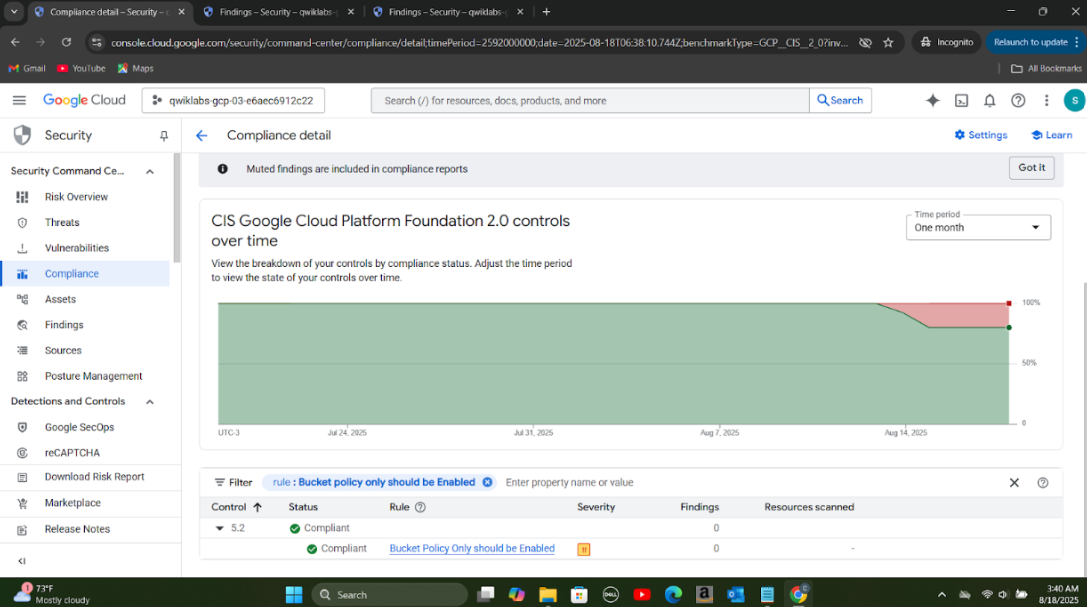Remove the Bucket policy filter chip

(487, 482)
